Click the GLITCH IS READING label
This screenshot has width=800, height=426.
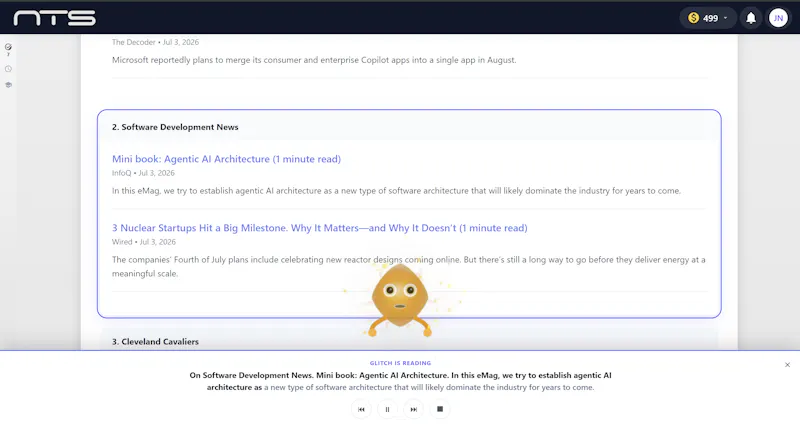[400, 363]
